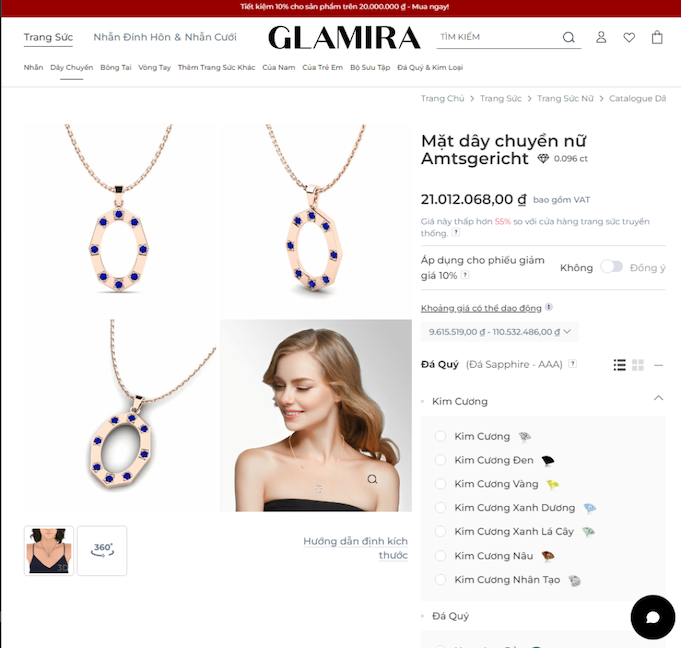Zoom the model photo with magnifier

click(x=372, y=479)
